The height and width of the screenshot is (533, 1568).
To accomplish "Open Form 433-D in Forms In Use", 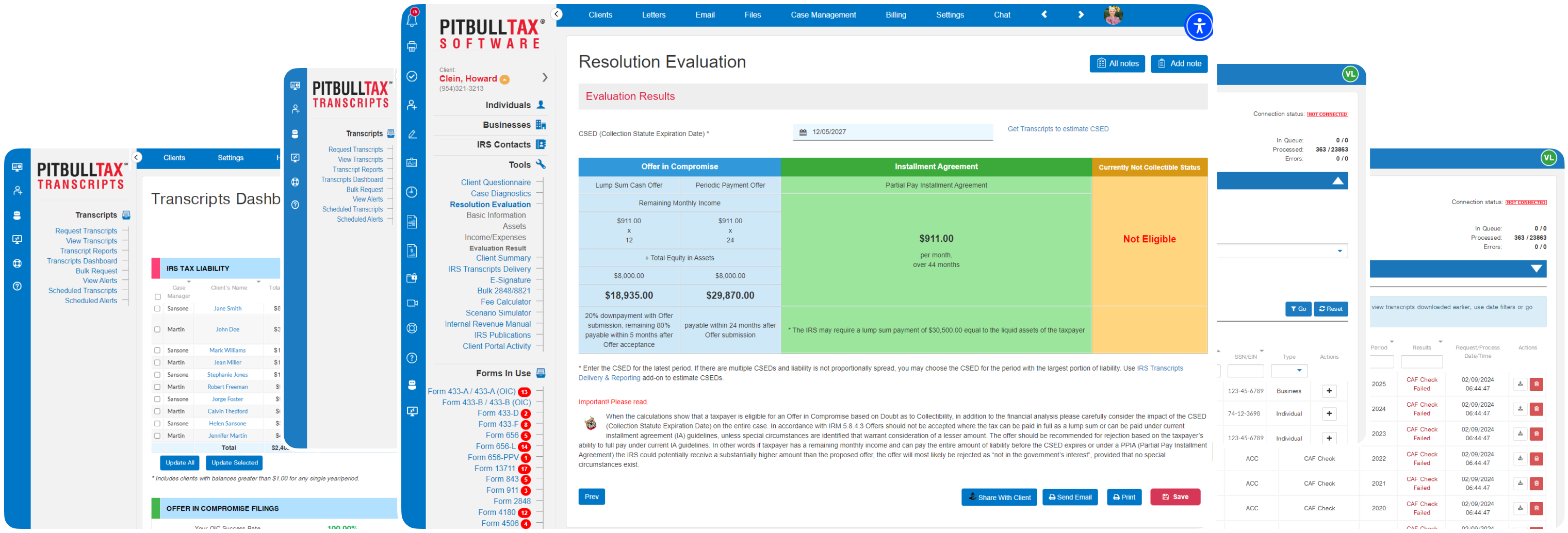I will pyautogui.click(x=497, y=414).
